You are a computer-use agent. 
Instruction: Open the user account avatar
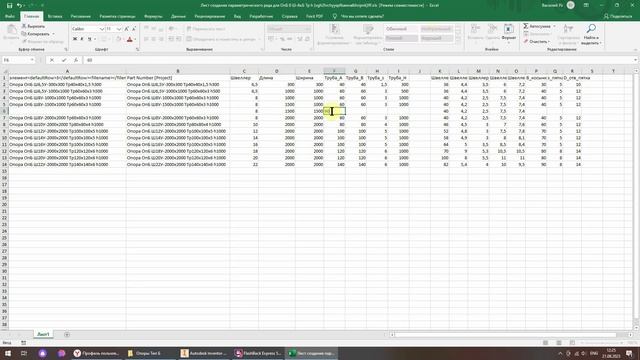[x=571, y=5]
